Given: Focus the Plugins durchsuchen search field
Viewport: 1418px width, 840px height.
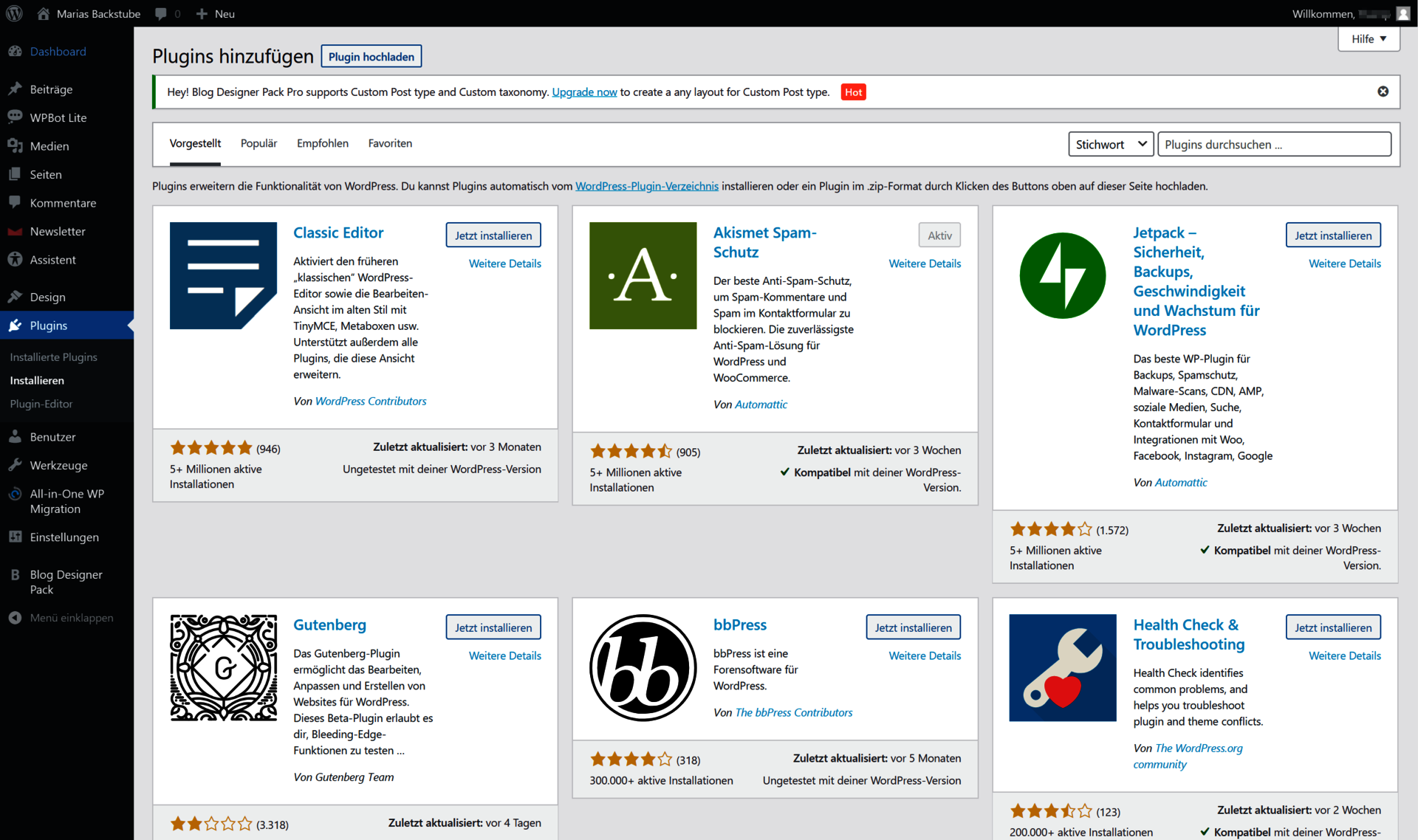Looking at the screenshot, I should [1274, 144].
